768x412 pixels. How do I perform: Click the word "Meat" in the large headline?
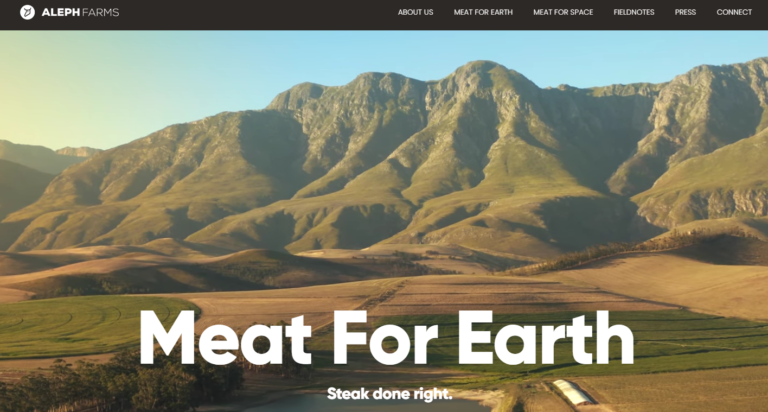[226, 338]
